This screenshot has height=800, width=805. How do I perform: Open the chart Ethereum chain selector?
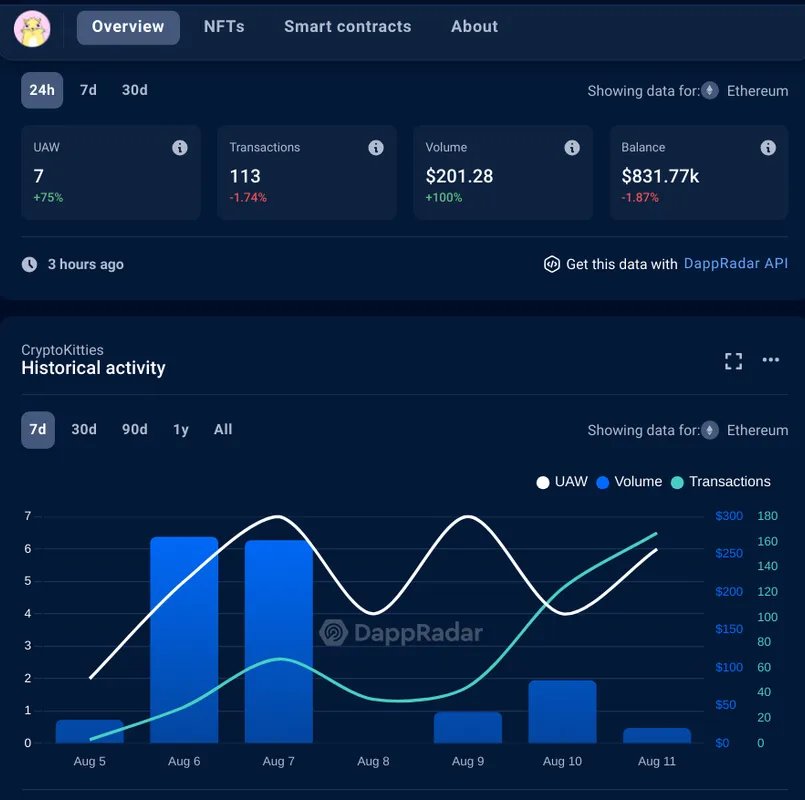coord(744,430)
